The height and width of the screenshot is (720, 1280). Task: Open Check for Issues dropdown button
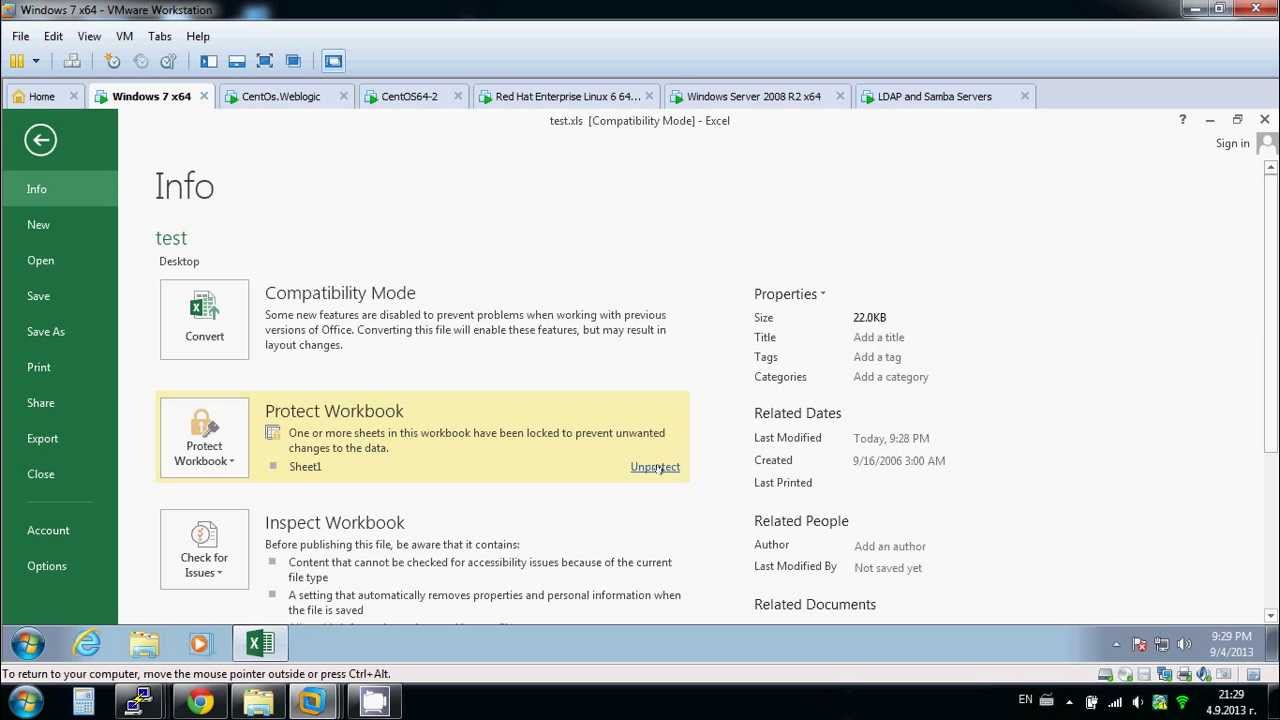point(204,549)
